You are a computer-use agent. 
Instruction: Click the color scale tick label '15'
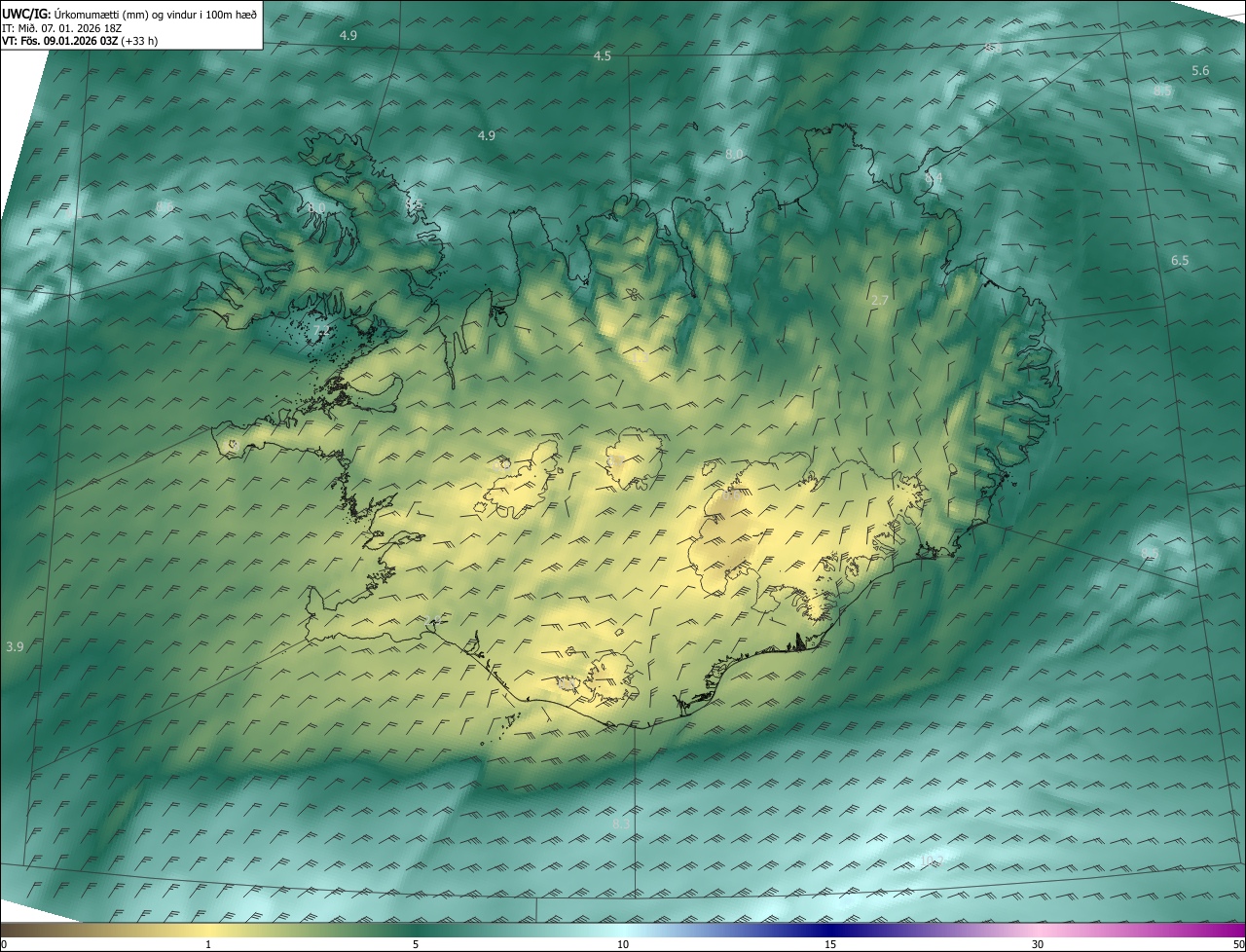[830, 945]
